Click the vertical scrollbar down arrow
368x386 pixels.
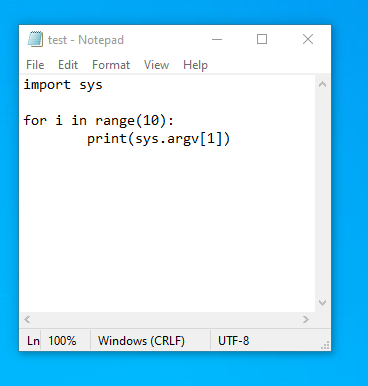[322, 303]
